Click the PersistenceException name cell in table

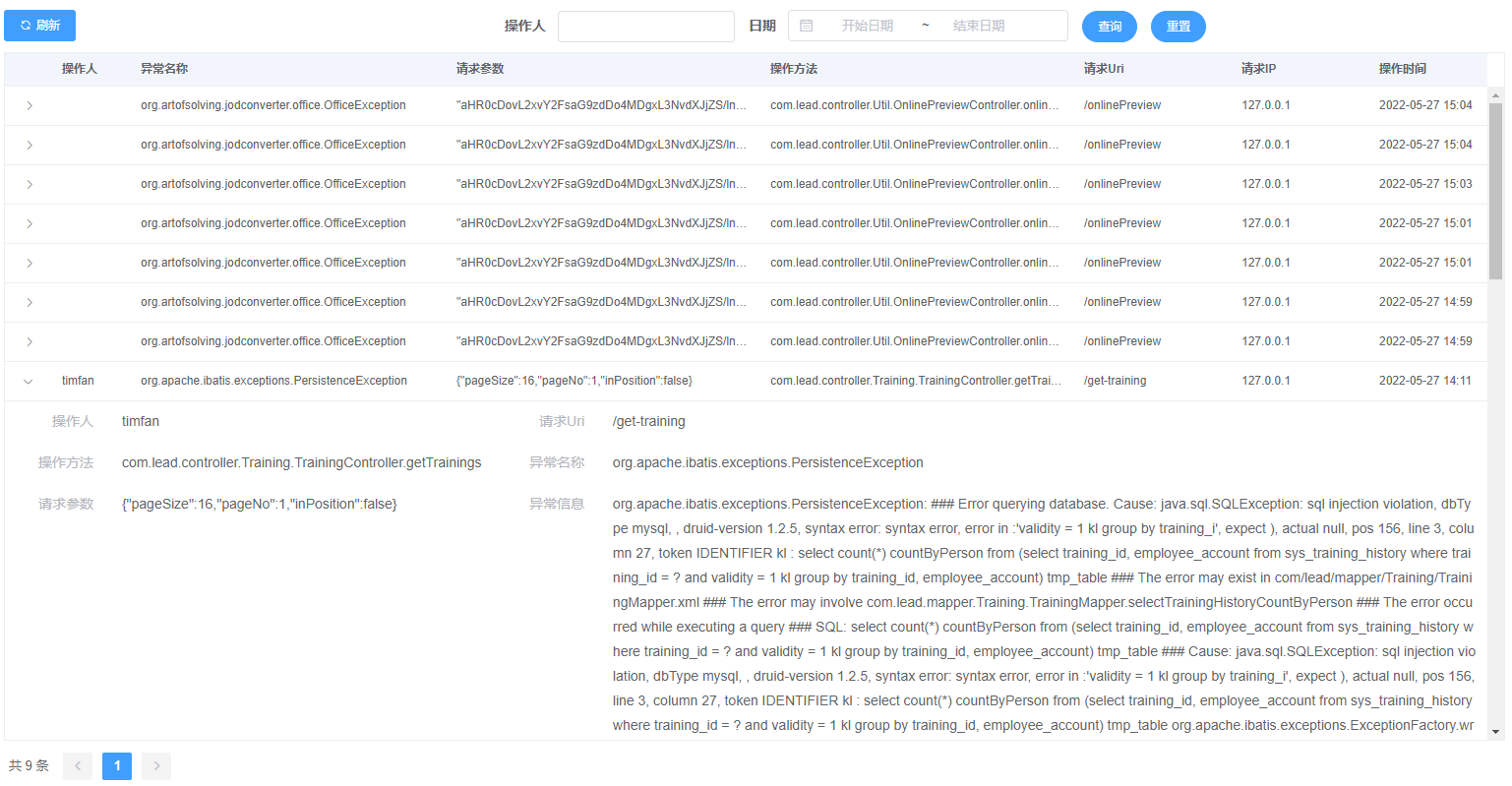[273, 381]
